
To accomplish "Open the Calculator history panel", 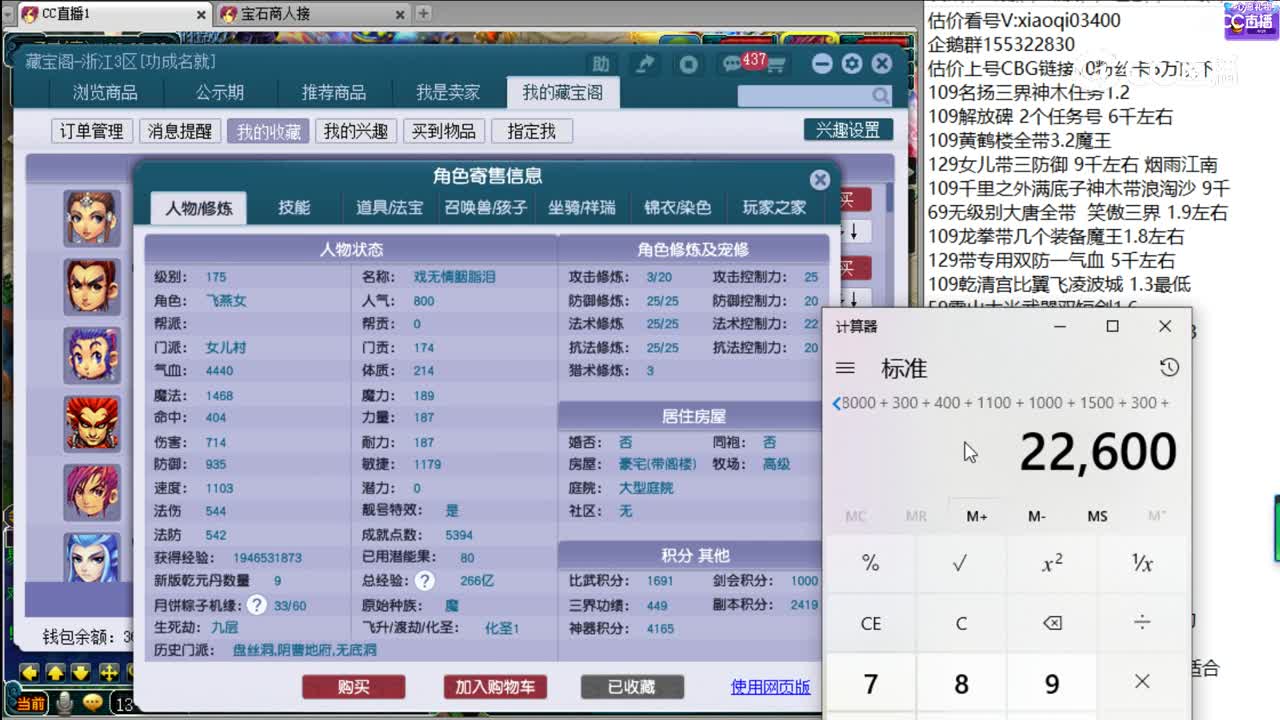I will 1169,368.
